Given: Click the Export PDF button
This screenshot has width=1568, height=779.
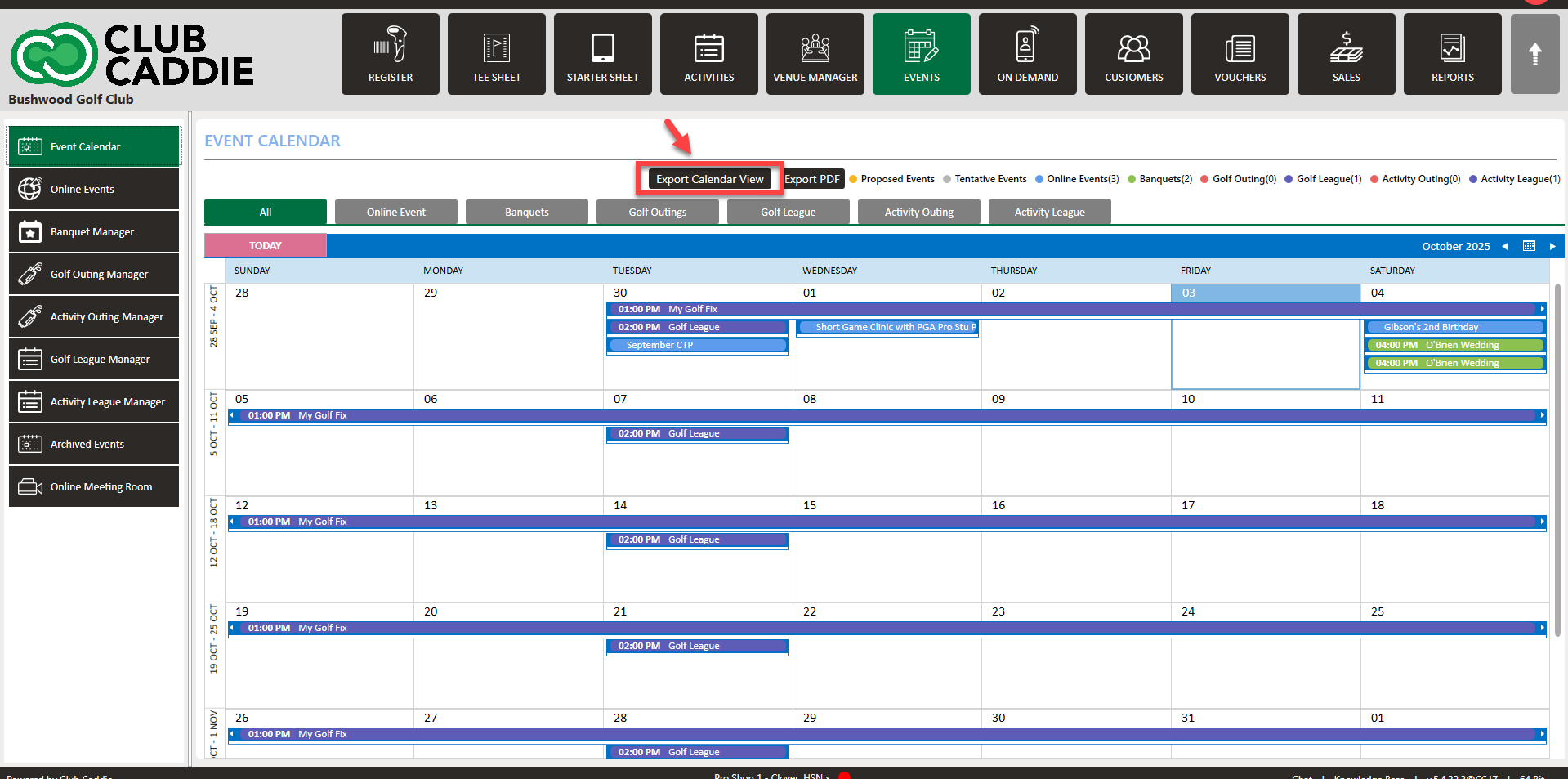Looking at the screenshot, I should (812, 179).
